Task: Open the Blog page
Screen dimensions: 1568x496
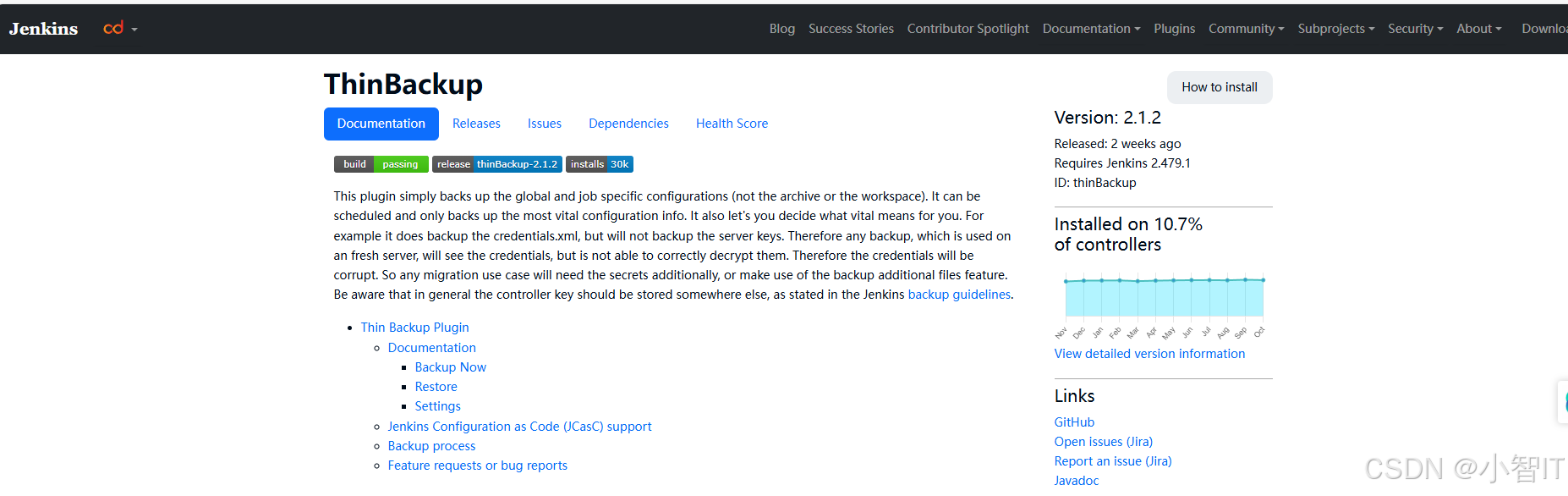Action: tap(782, 29)
